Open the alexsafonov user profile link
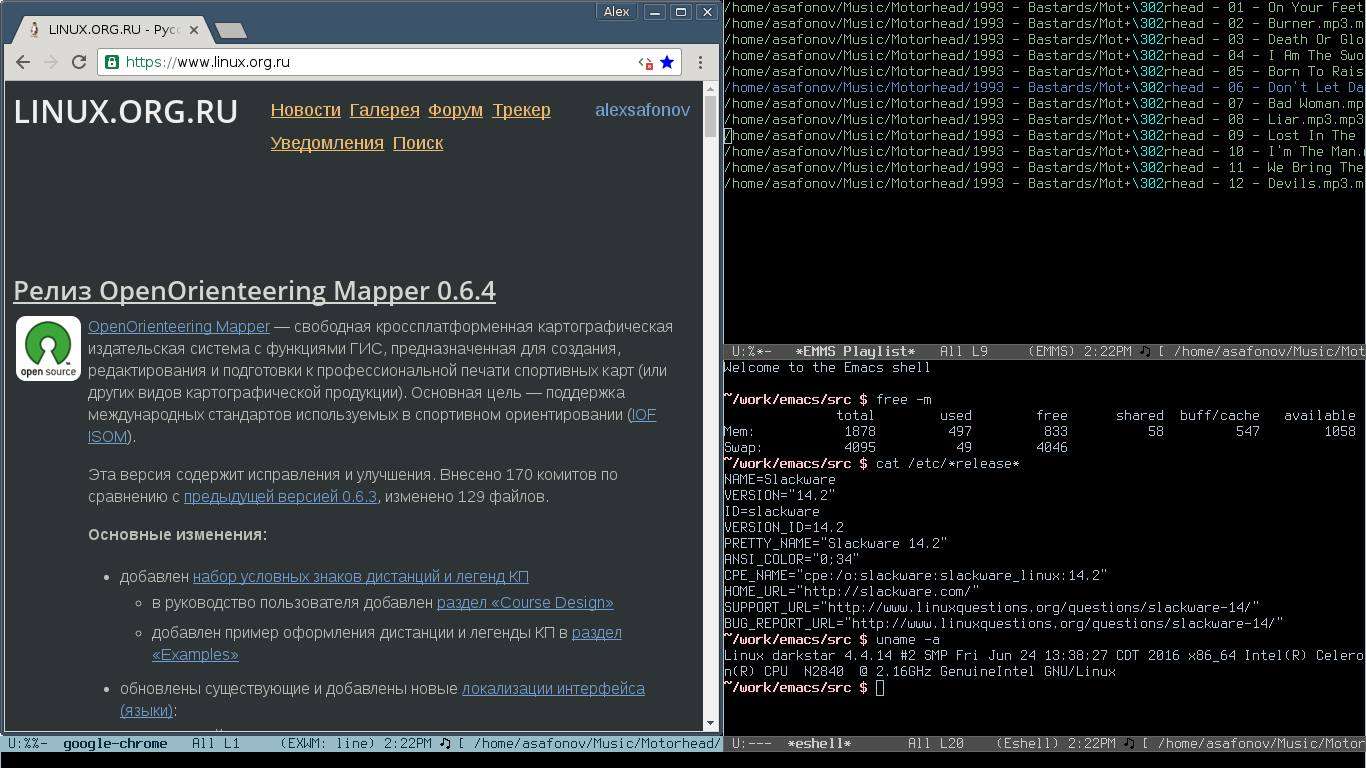This screenshot has height=768, width=1366. 642,110
